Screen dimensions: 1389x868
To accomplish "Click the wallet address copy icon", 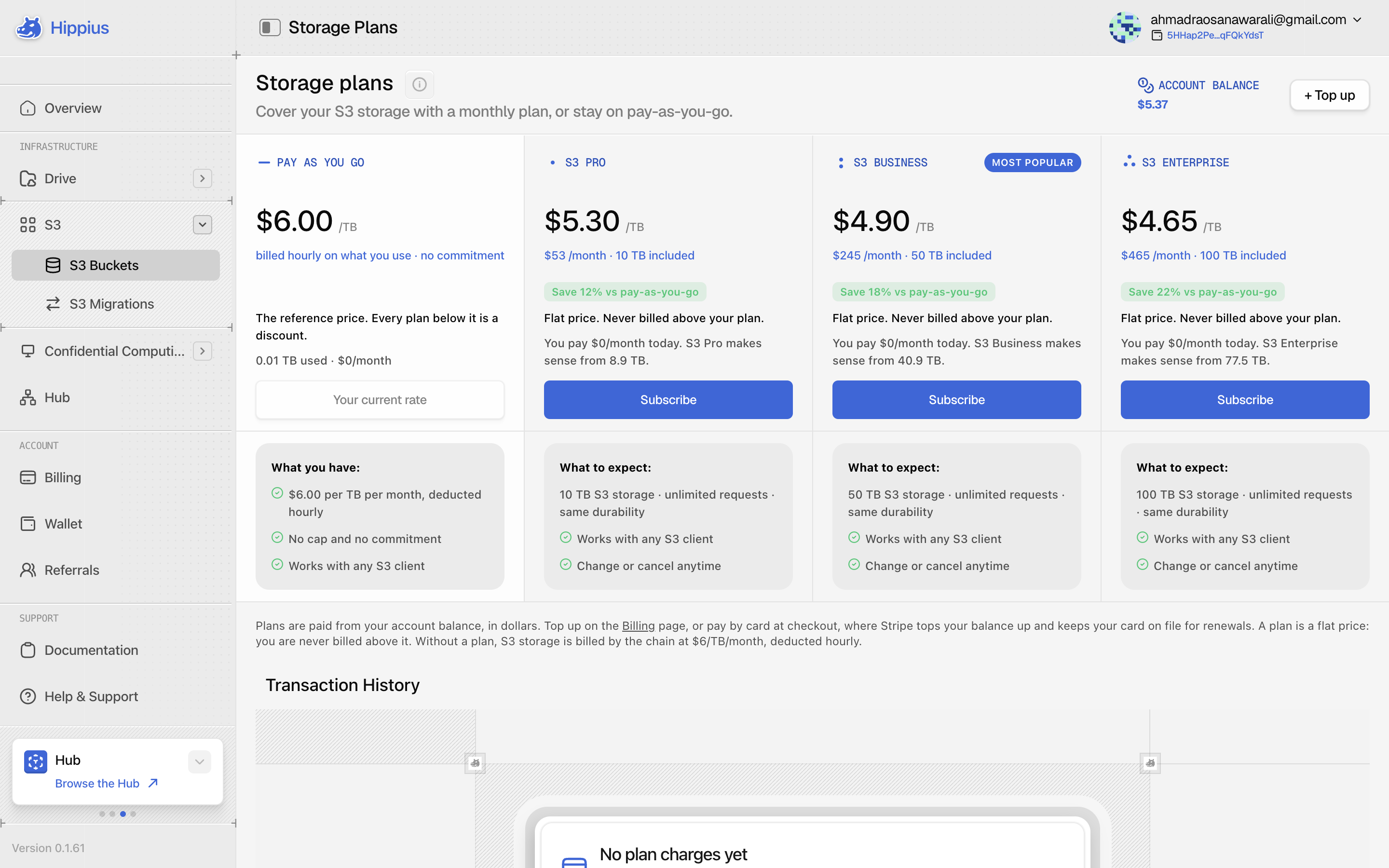I will pyautogui.click(x=1157, y=36).
